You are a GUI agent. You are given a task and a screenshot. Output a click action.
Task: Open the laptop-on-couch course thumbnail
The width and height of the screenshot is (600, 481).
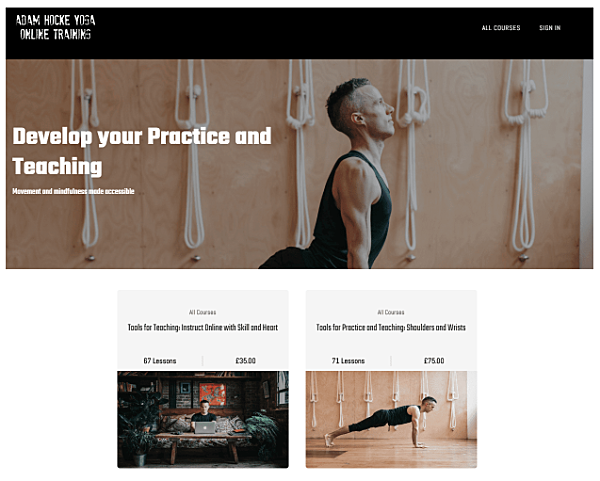pyautogui.click(x=203, y=419)
